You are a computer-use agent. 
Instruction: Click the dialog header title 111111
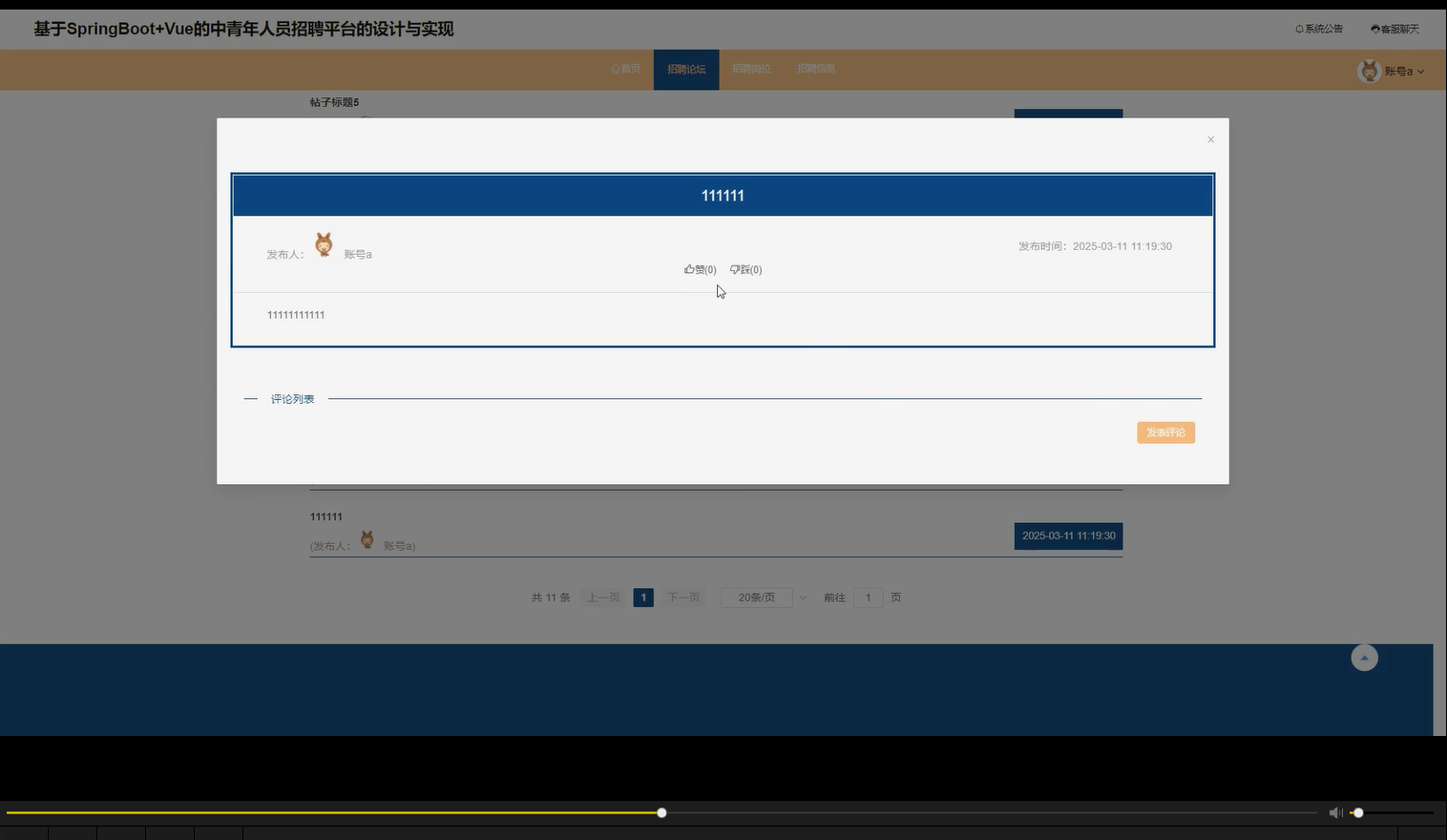723,196
